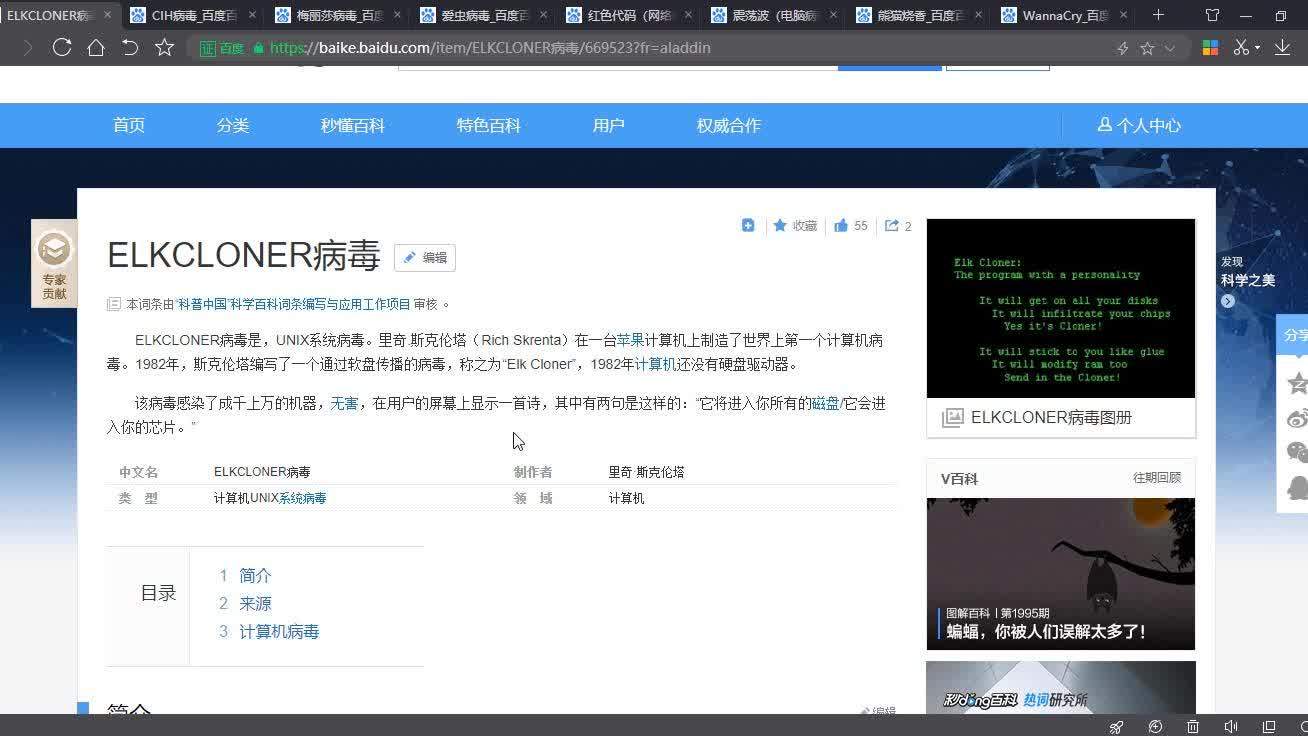Open the dropdown arrow beside the scissors tool
The height and width of the screenshot is (736, 1308).
[1257, 46]
